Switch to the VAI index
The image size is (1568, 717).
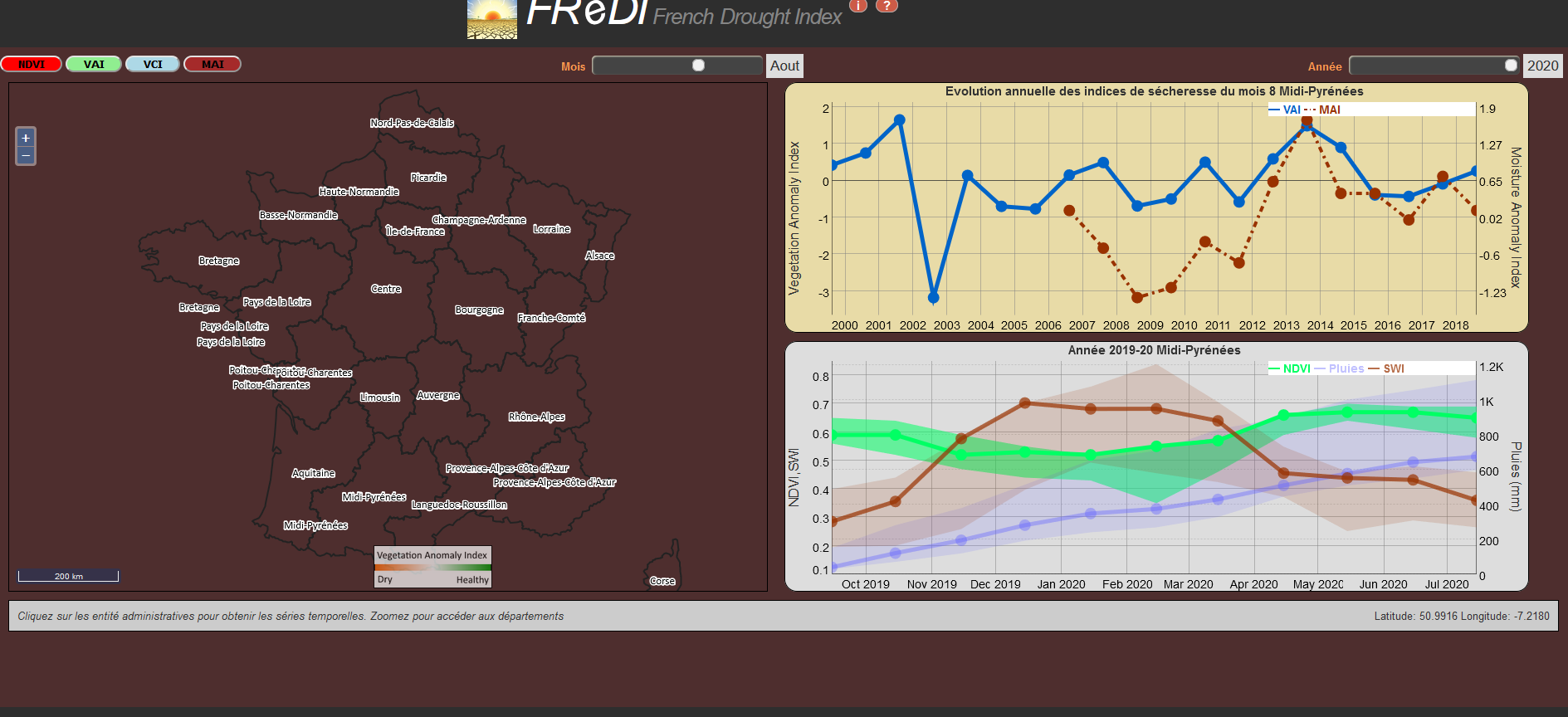pos(94,64)
